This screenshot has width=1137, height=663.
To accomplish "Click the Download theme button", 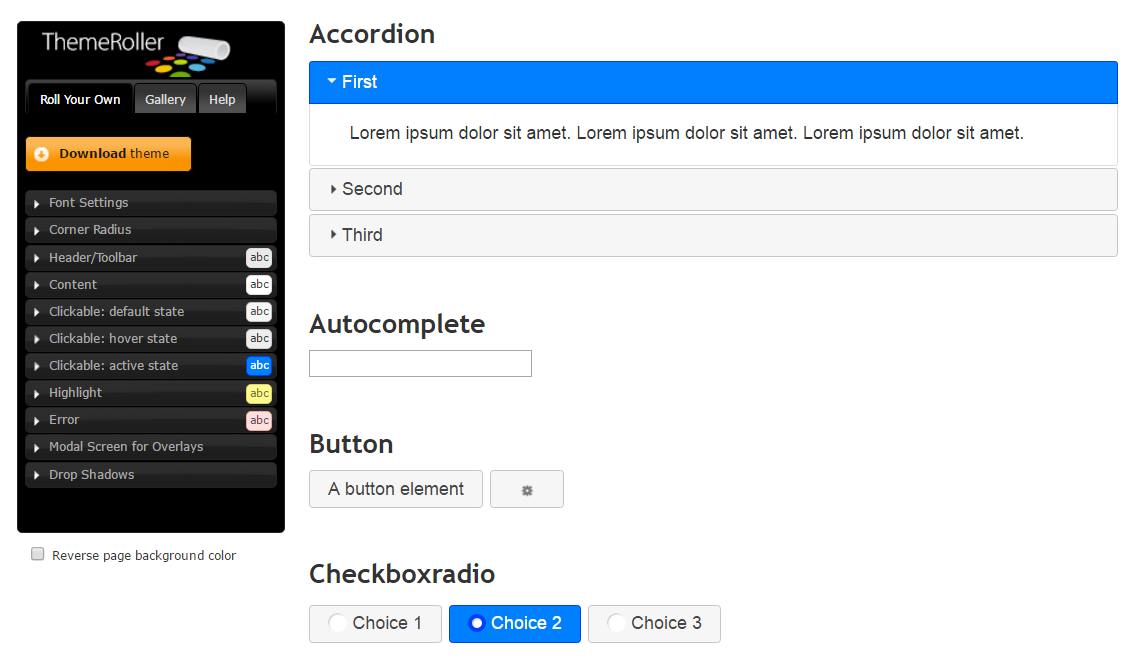I will pyautogui.click(x=108, y=153).
